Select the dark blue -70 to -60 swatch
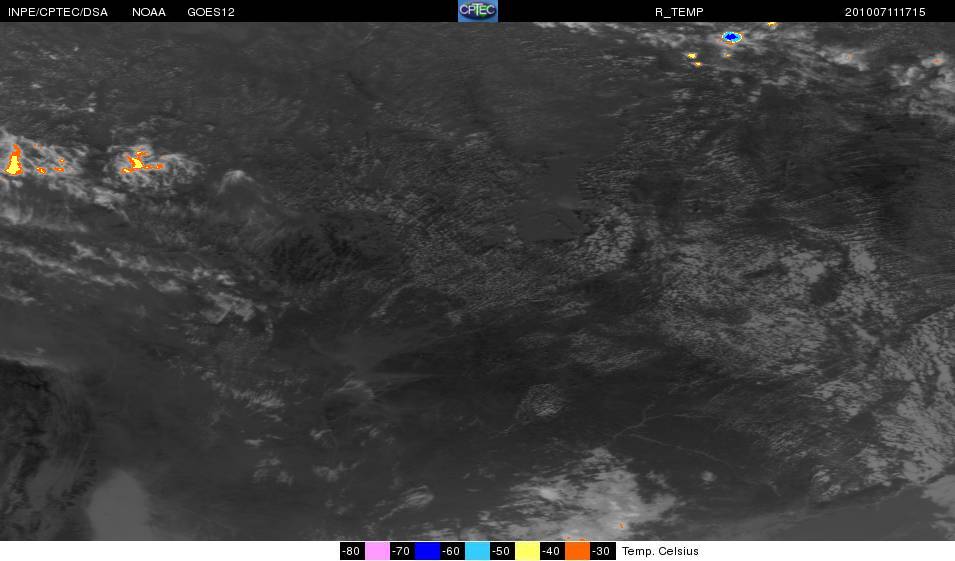Viewport: 955px width, 561px height. click(x=427, y=551)
